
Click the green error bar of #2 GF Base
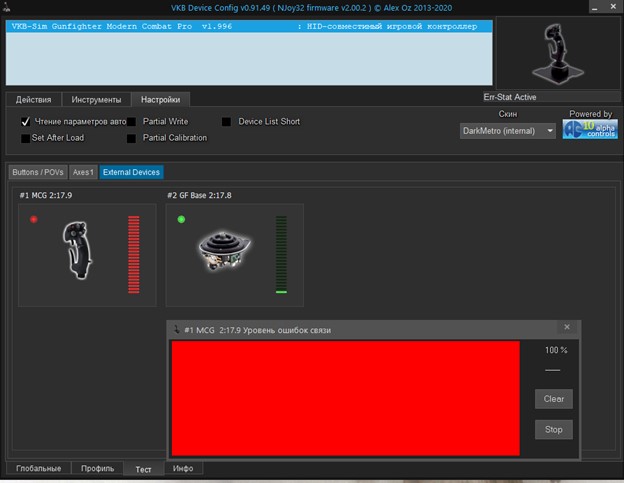[281, 255]
